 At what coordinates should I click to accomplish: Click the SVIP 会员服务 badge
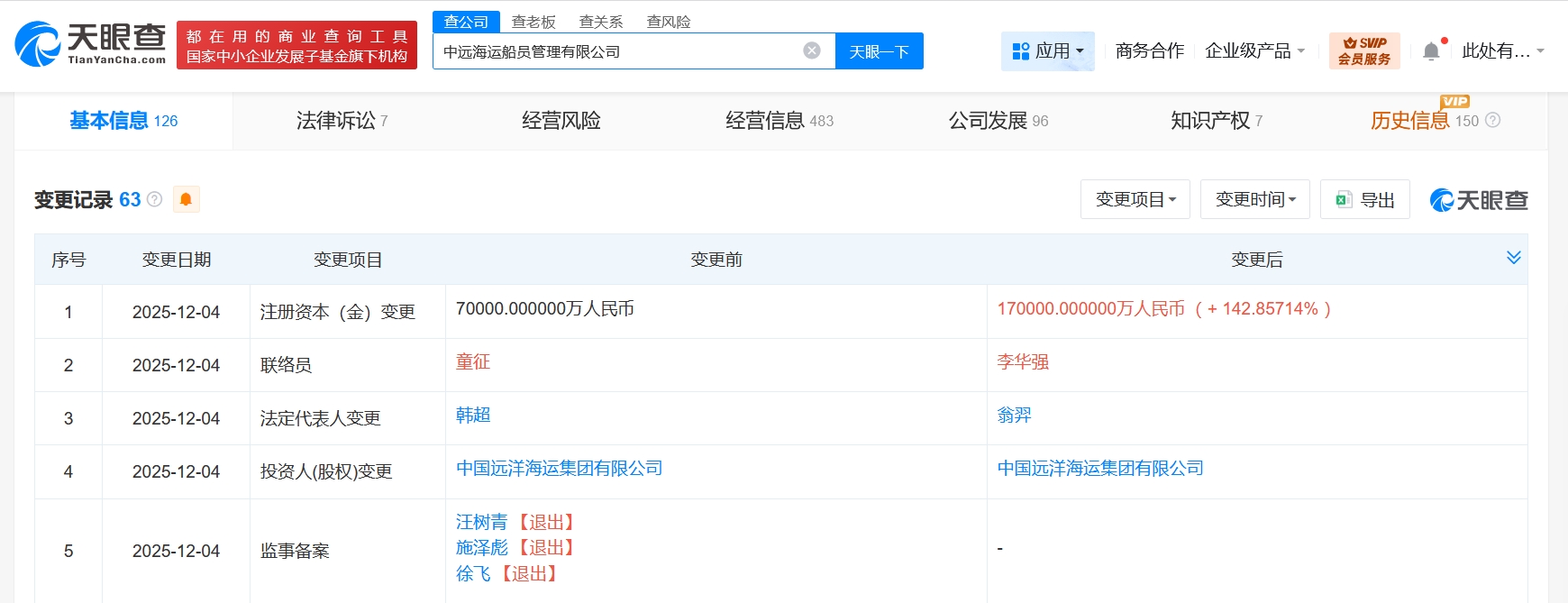pos(1363,51)
